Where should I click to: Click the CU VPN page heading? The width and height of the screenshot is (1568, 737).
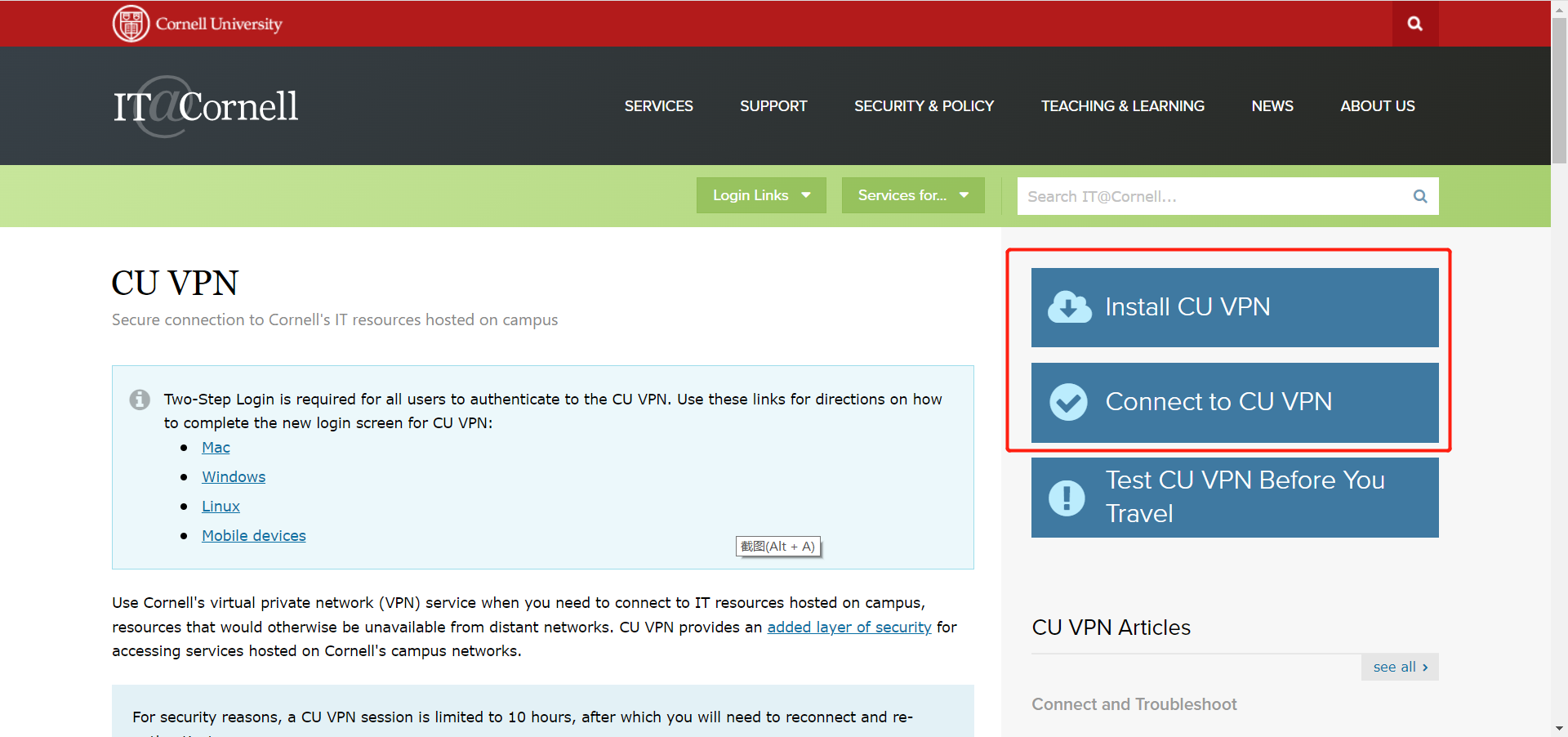(175, 284)
